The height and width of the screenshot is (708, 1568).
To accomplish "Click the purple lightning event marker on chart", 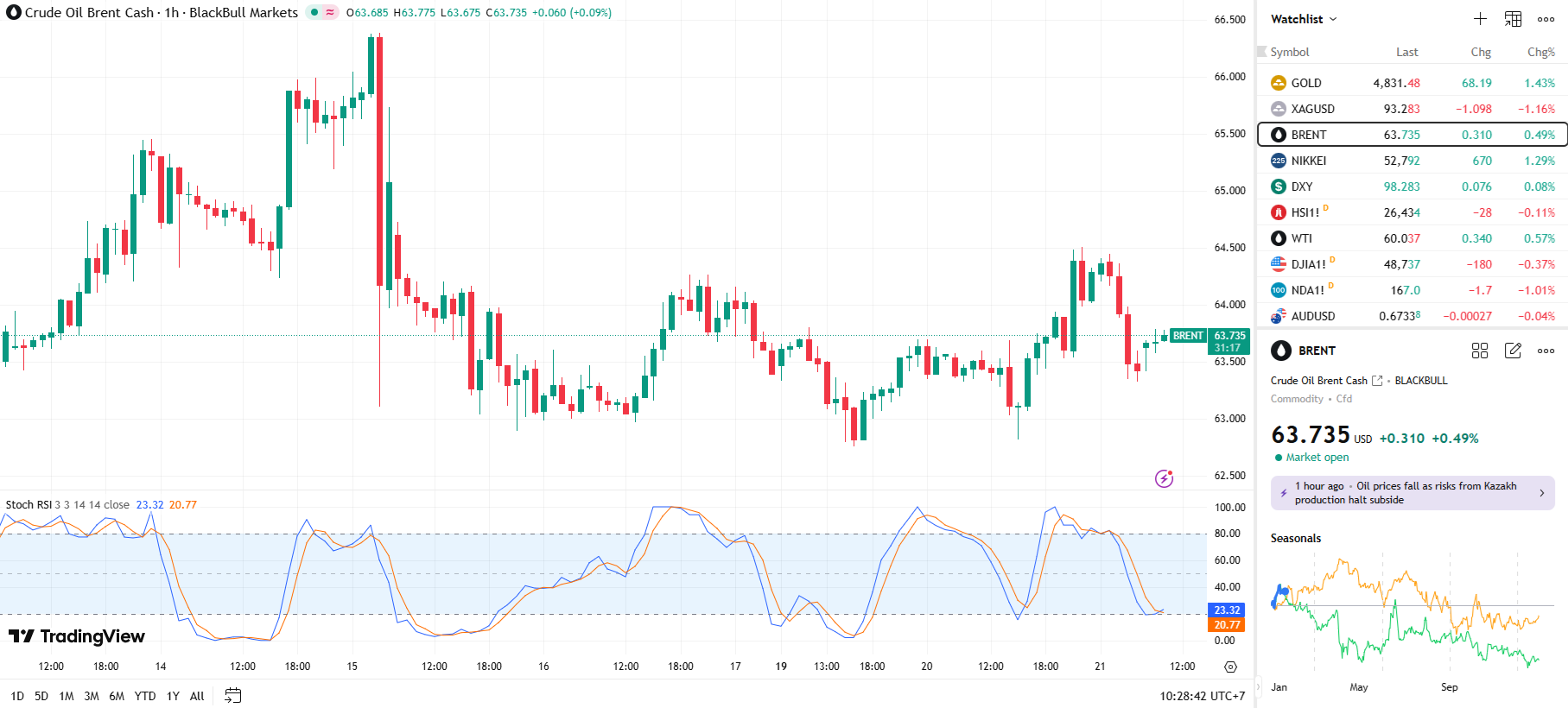I will pyautogui.click(x=1164, y=478).
